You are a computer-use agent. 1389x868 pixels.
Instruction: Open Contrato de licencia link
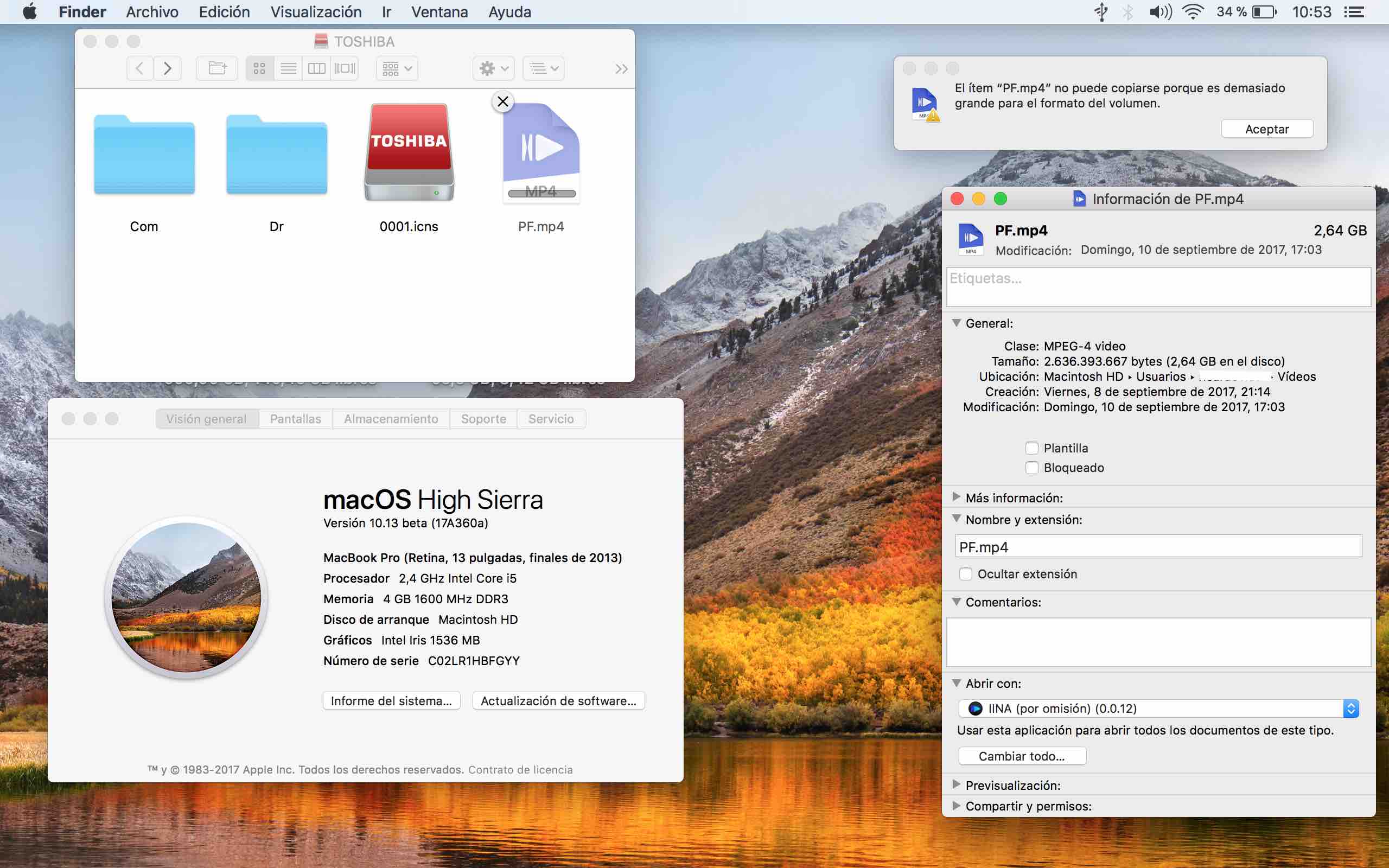(520, 770)
